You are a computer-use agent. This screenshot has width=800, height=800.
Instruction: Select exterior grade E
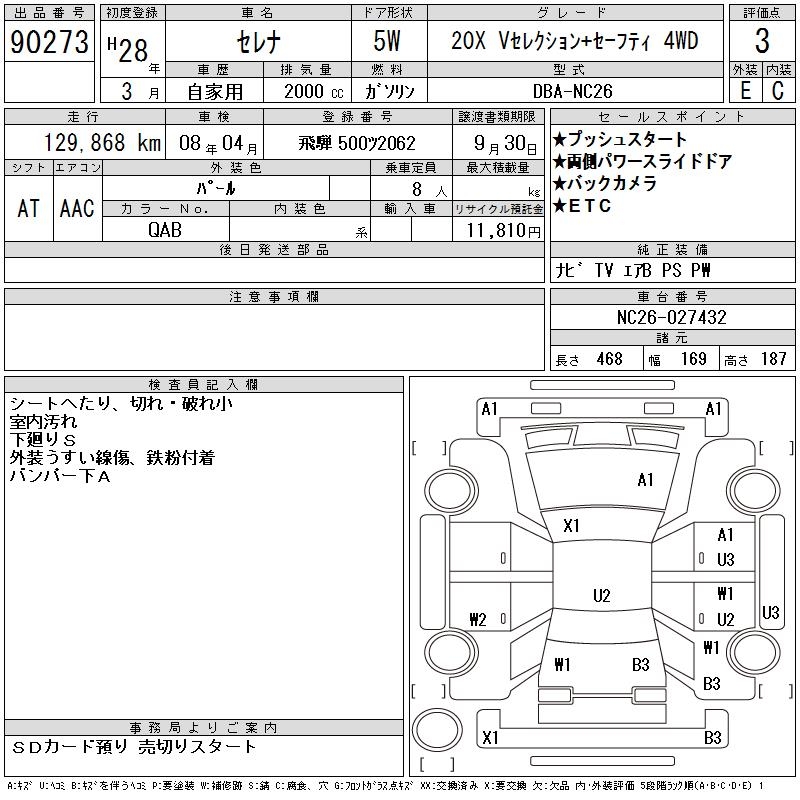tap(745, 91)
